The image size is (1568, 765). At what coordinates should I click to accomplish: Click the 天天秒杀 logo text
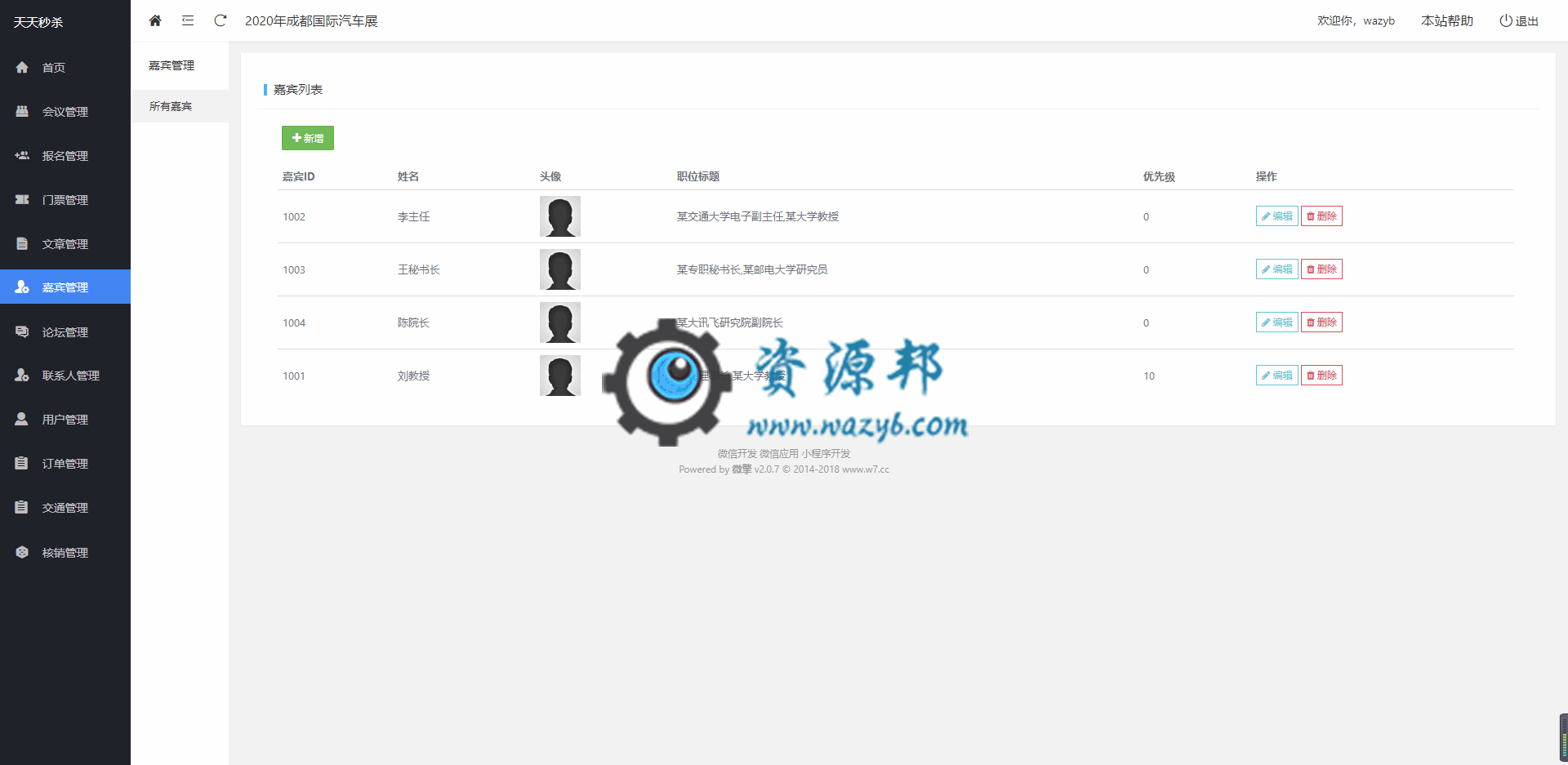point(38,22)
